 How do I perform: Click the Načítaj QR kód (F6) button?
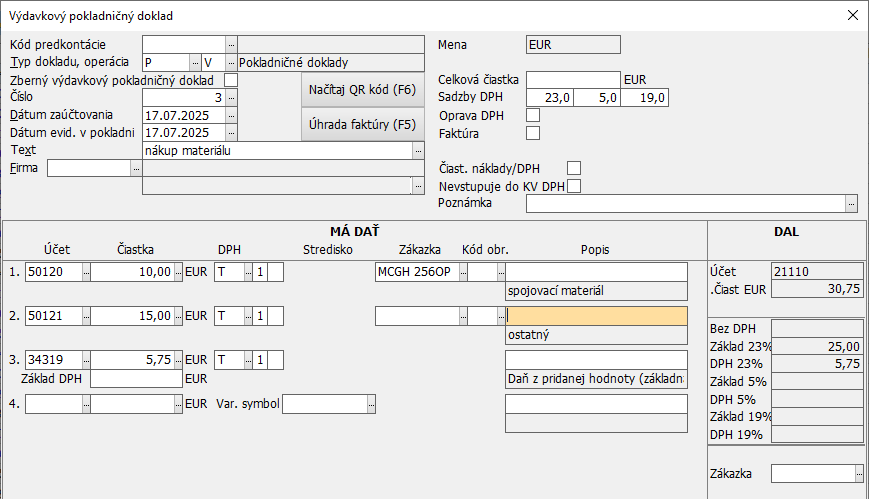pos(362,89)
